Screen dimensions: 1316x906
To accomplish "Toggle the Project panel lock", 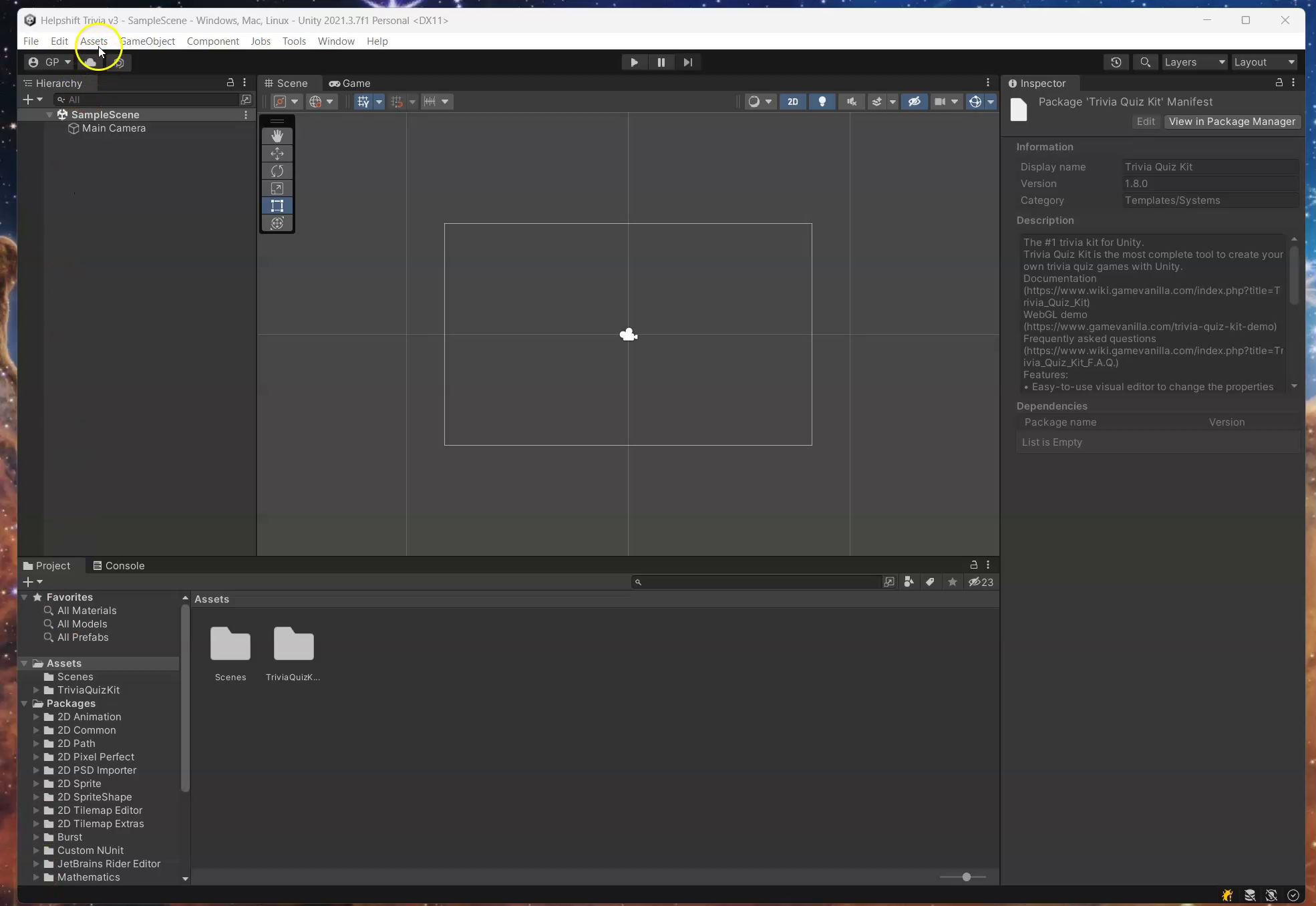I will coord(973,565).
